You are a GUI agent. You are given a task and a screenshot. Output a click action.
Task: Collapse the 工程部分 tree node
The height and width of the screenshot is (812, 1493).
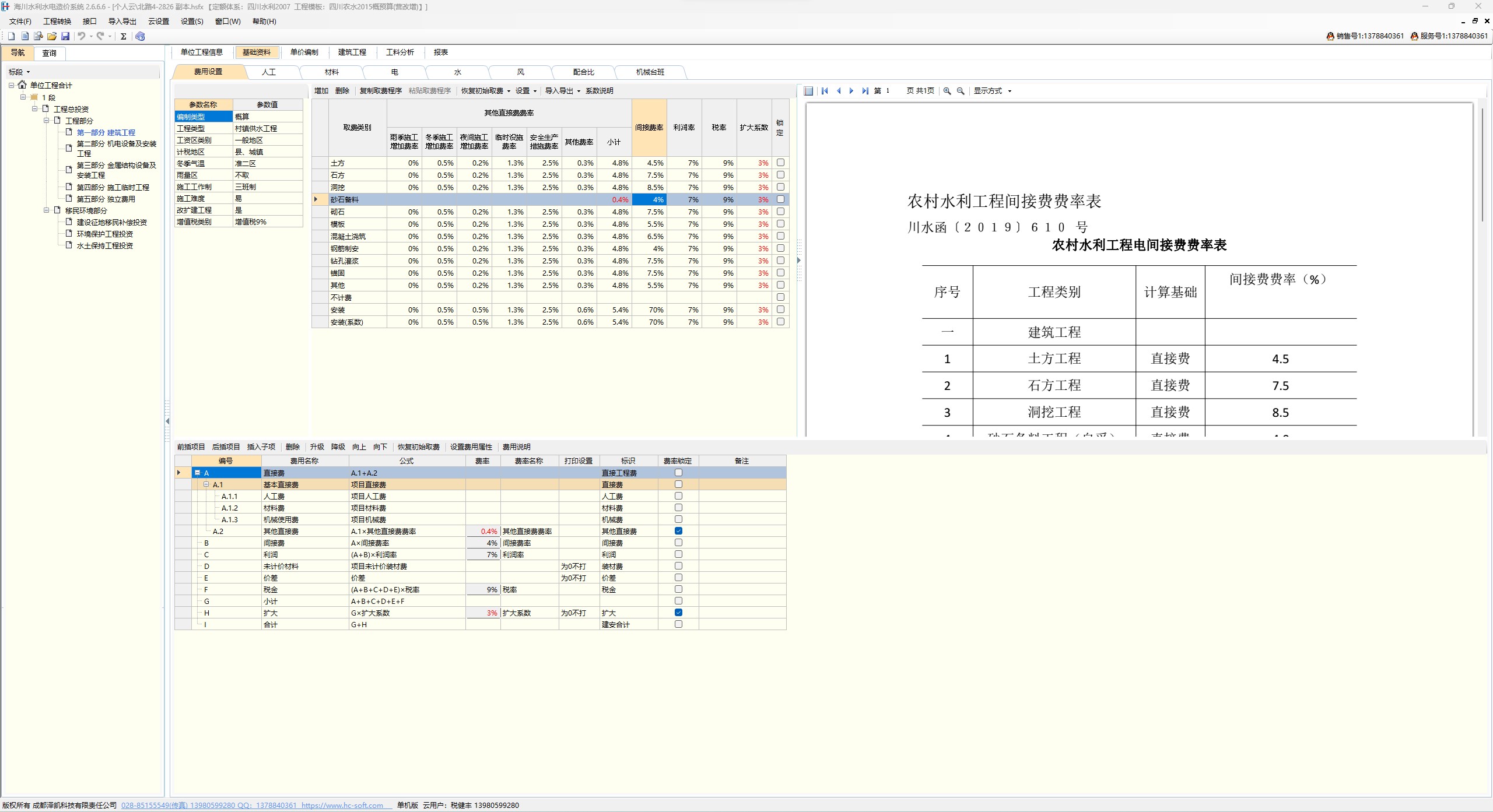(47, 121)
